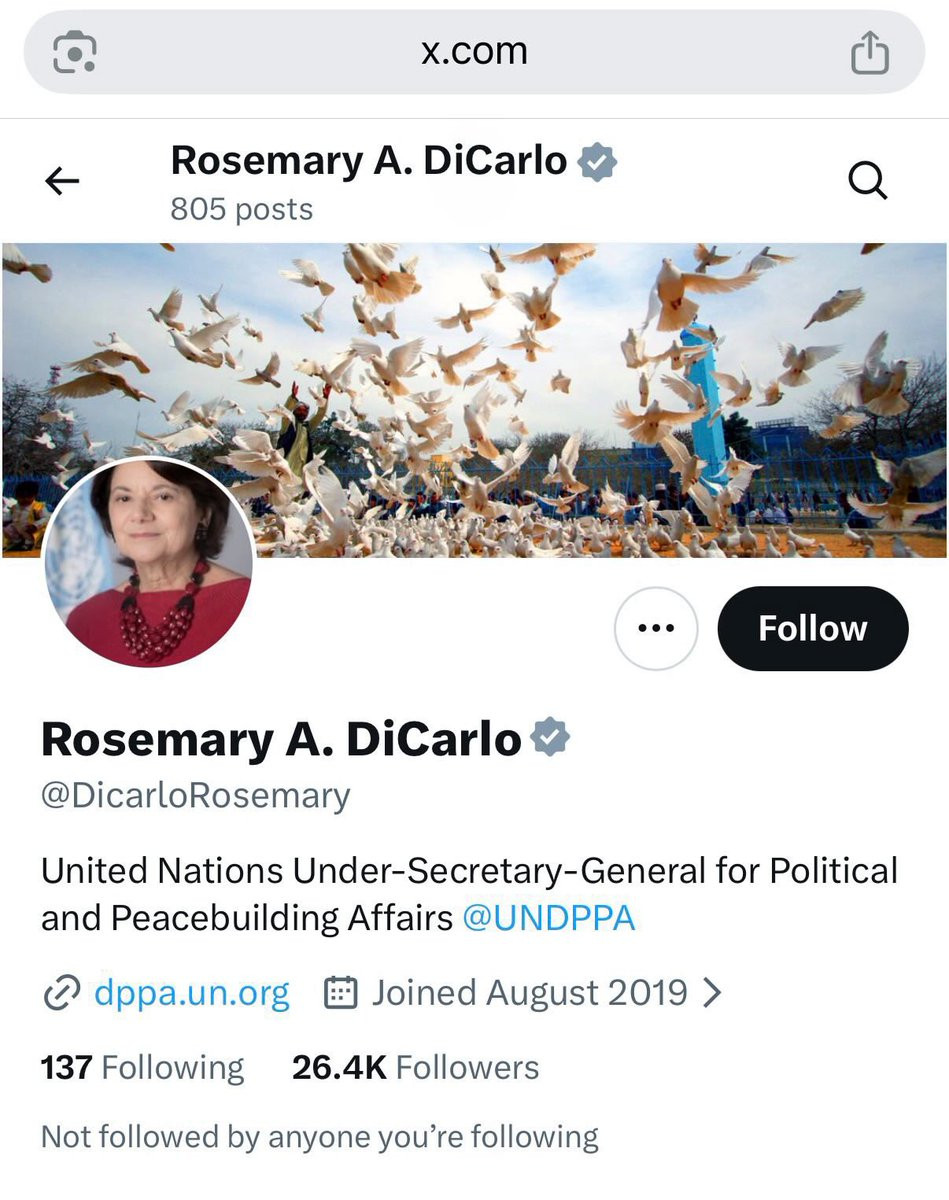View the 137 Following list

pos(142,1067)
